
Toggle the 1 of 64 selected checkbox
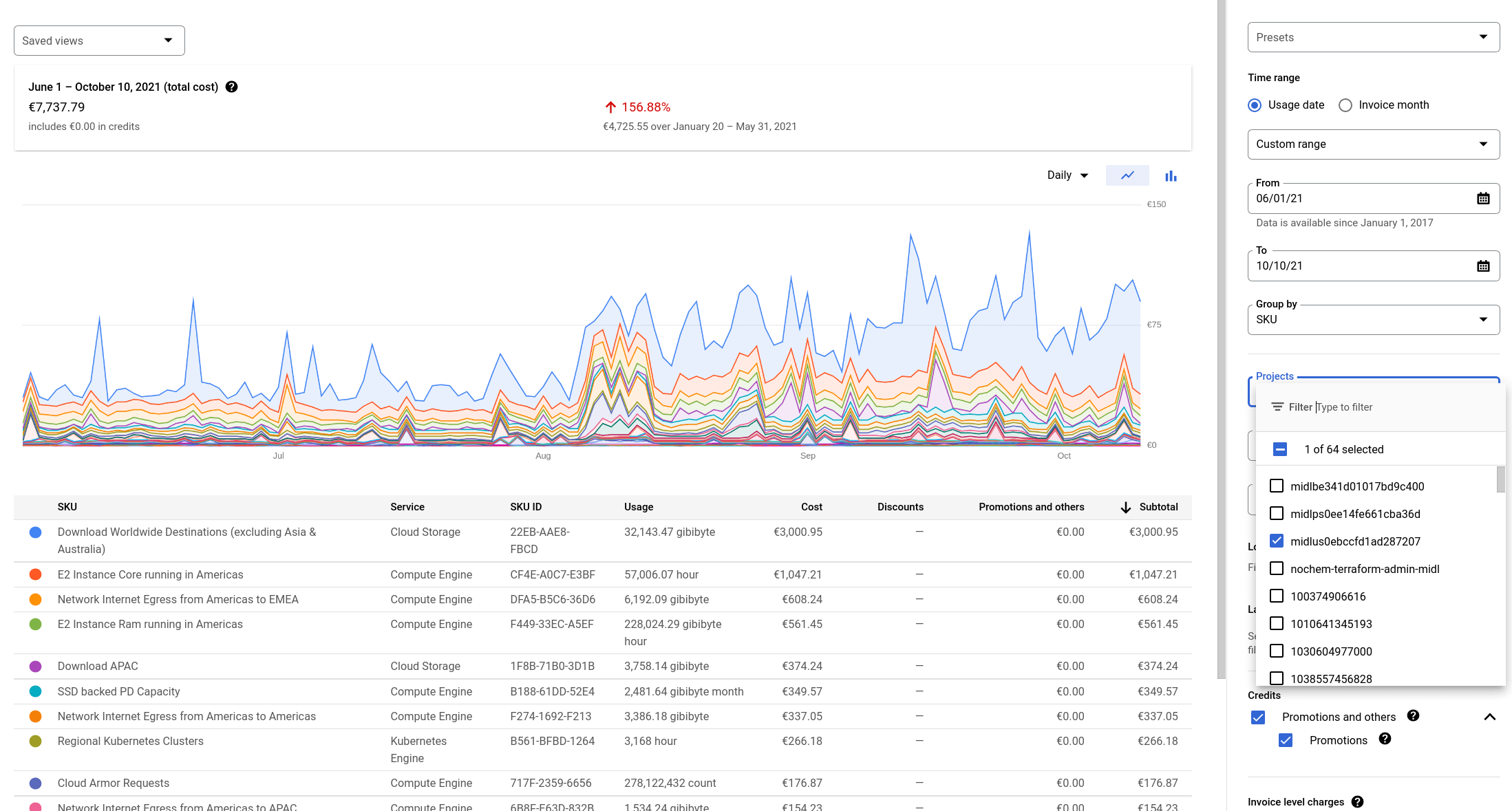[1280, 449]
